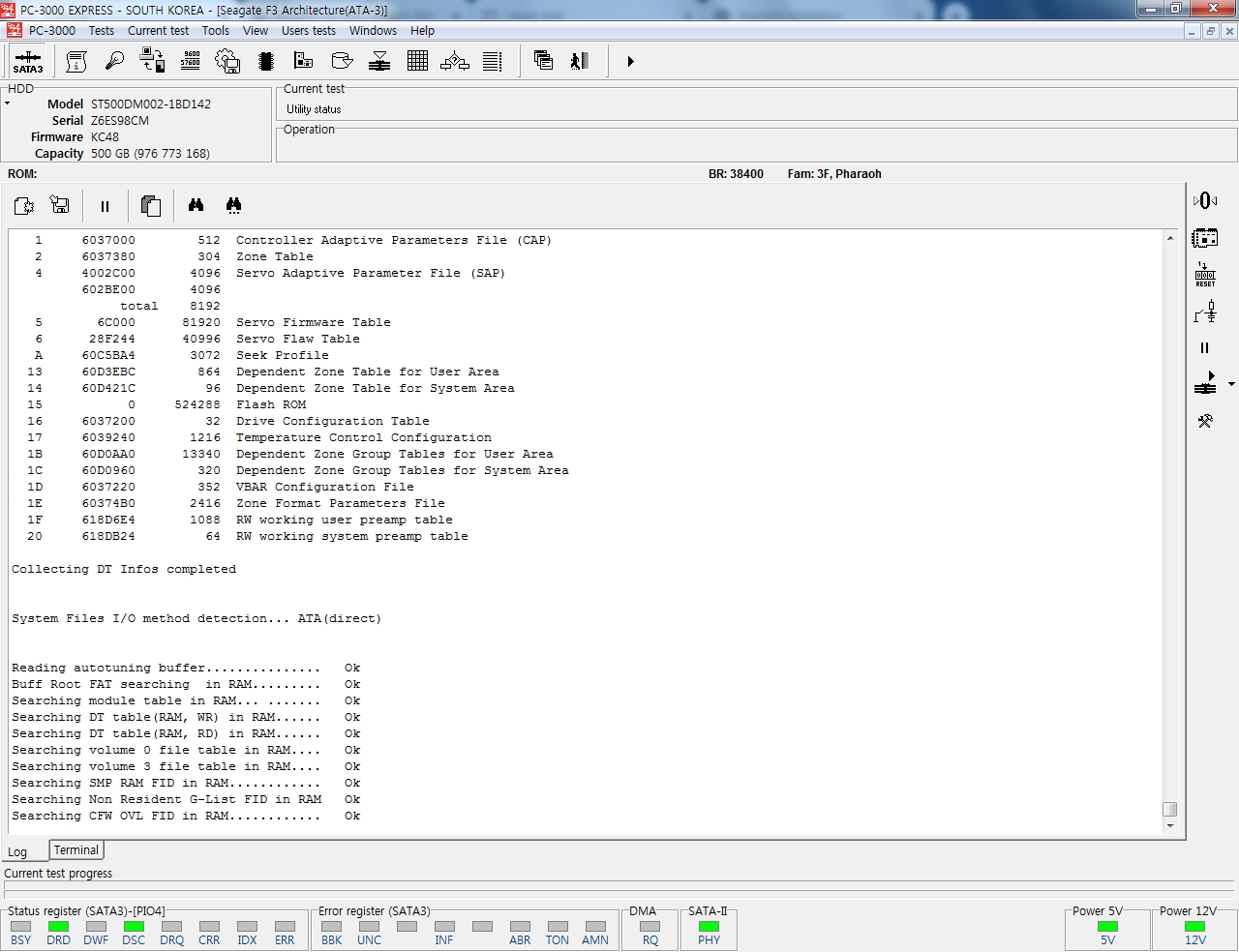Open the Users tests menu
This screenshot has height=952, width=1239.
pyautogui.click(x=309, y=31)
